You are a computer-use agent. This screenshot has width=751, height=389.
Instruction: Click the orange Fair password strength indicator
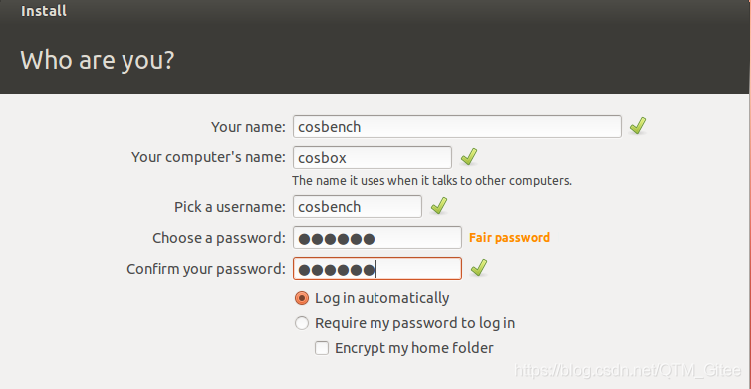pyautogui.click(x=509, y=237)
